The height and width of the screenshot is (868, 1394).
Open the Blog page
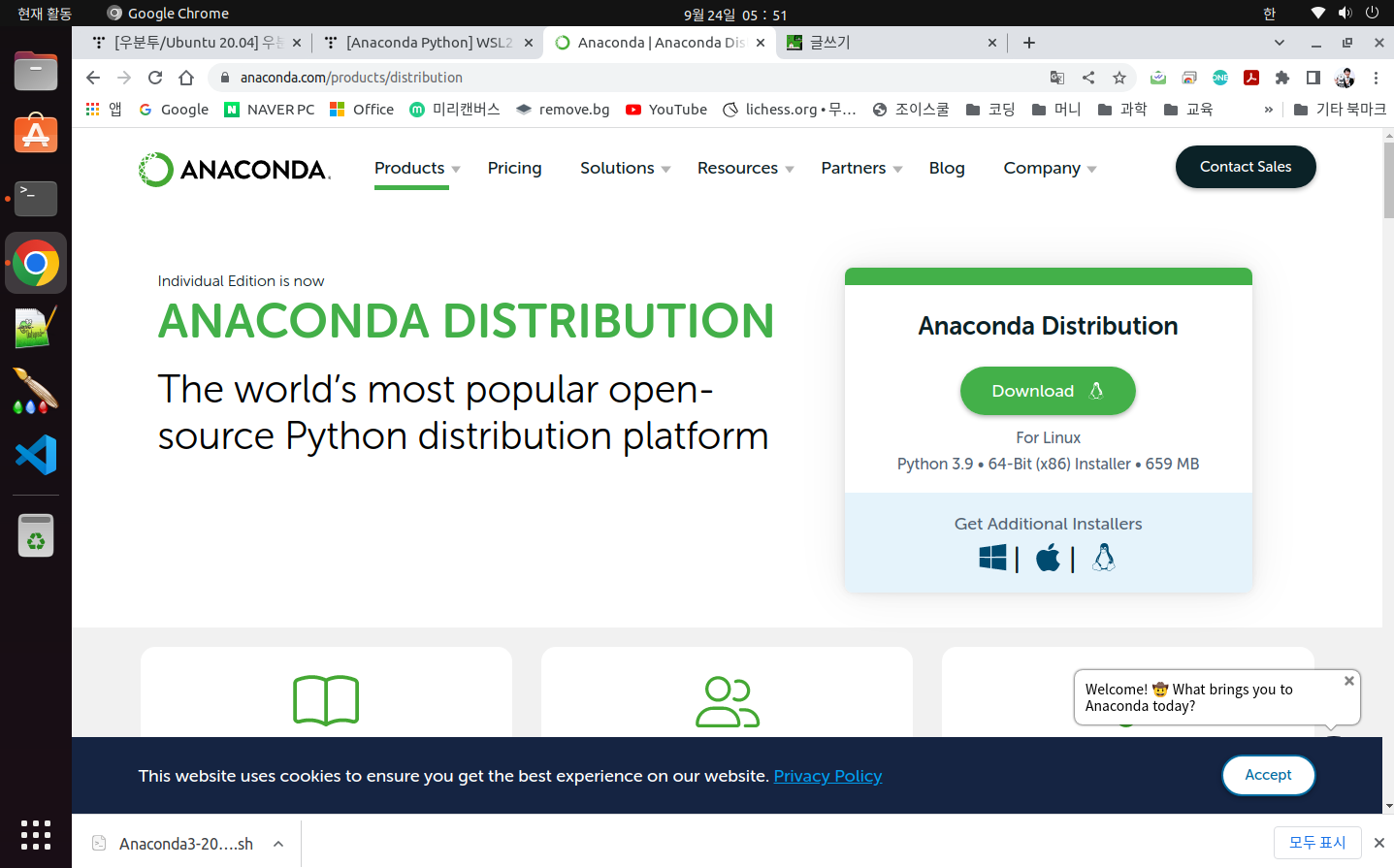[947, 168]
